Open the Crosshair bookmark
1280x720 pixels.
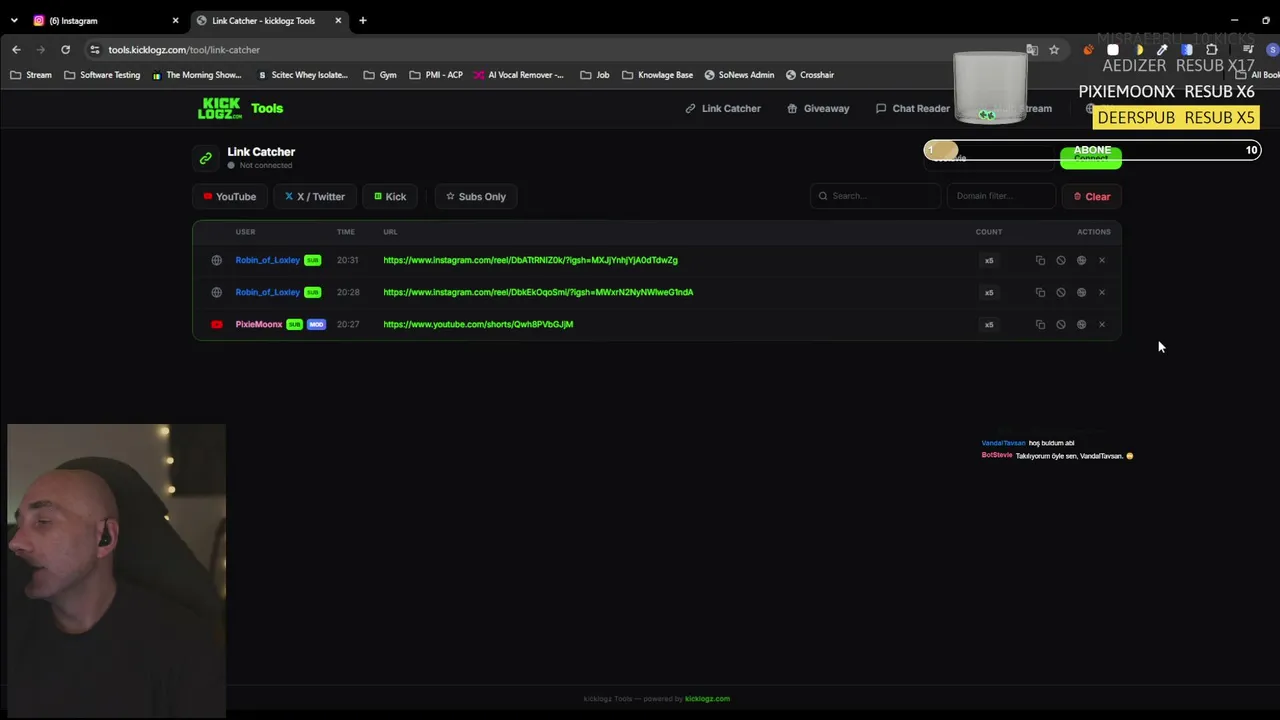(x=810, y=75)
